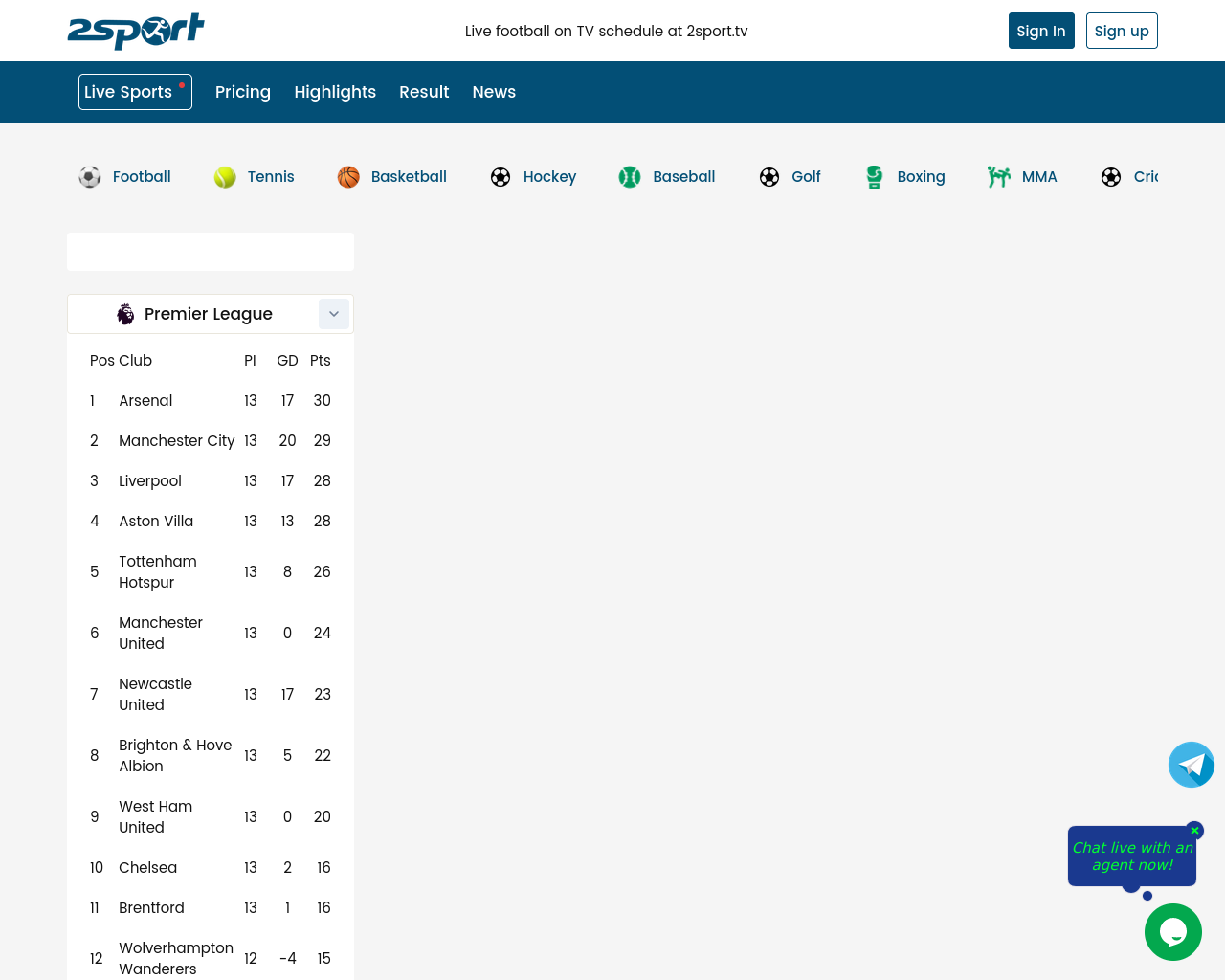Open the Football category link
The image size is (1225, 980).
point(142,177)
